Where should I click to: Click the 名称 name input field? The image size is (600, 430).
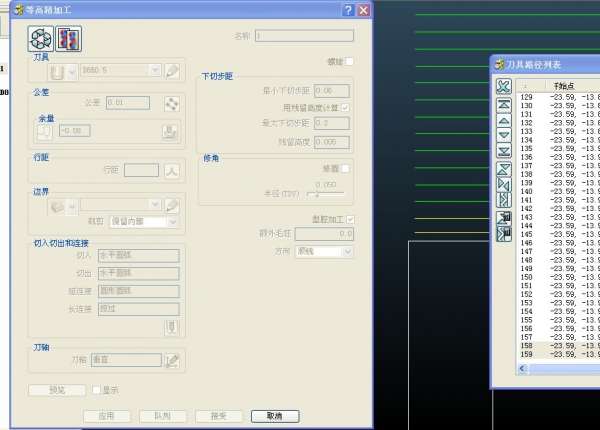(x=304, y=36)
